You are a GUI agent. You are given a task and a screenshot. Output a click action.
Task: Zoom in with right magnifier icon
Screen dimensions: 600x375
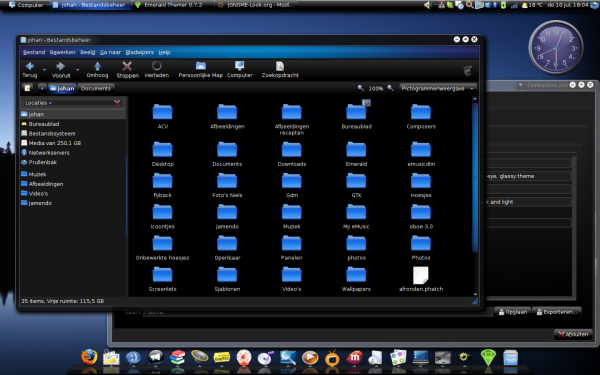tap(390, 88)
